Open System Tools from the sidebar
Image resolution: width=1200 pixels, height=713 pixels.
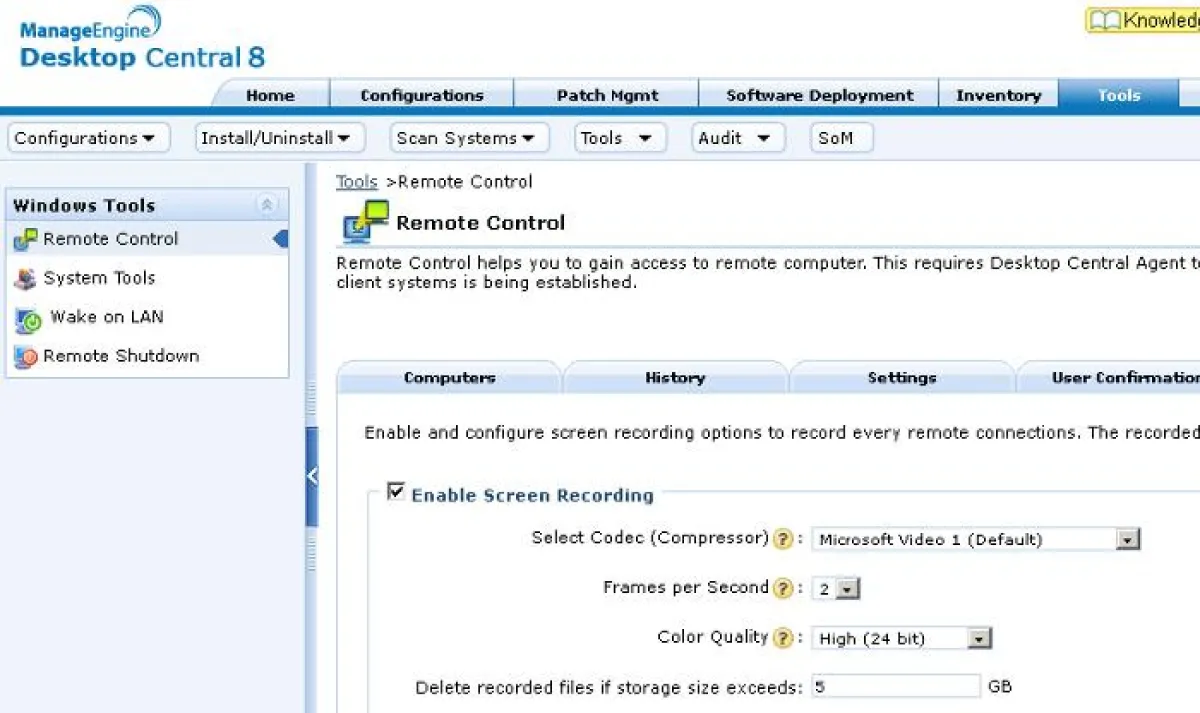click(99, 277)
